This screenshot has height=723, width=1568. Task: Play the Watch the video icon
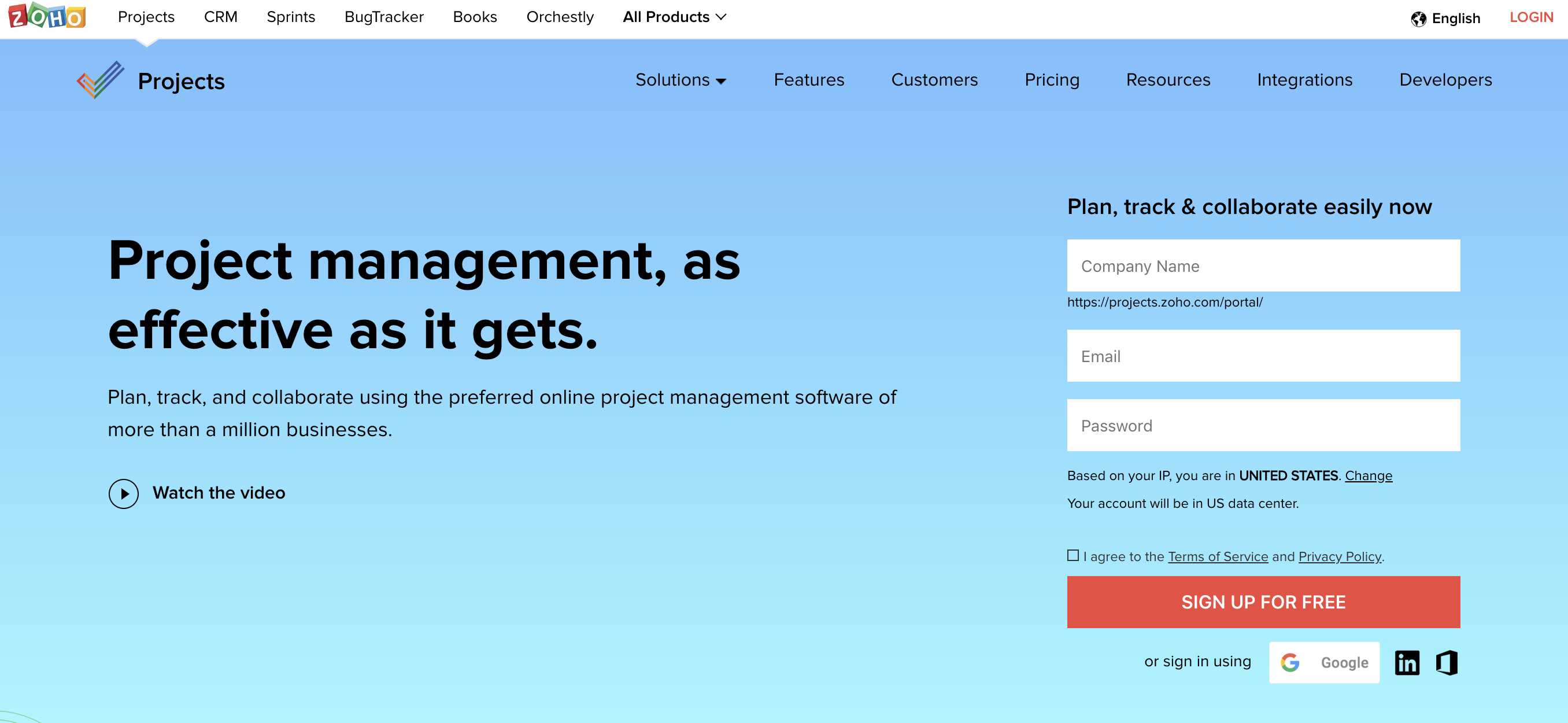(124, 493)
